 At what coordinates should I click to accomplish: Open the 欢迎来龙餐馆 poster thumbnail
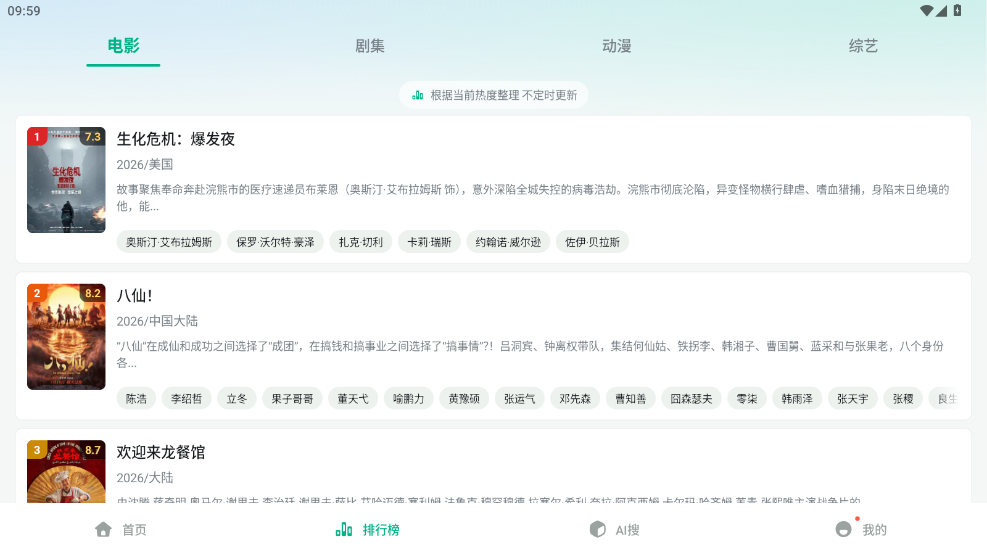pyautogui.click(x=66, y=471)
